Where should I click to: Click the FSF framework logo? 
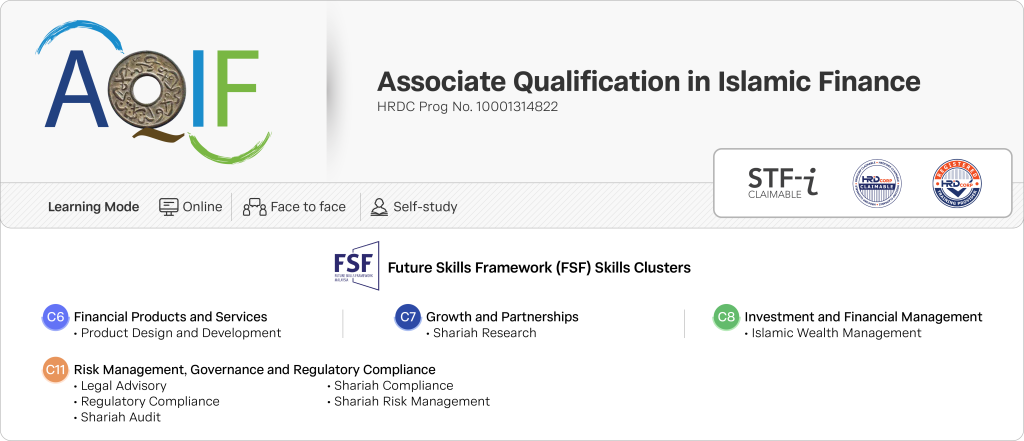pos(356,266)
